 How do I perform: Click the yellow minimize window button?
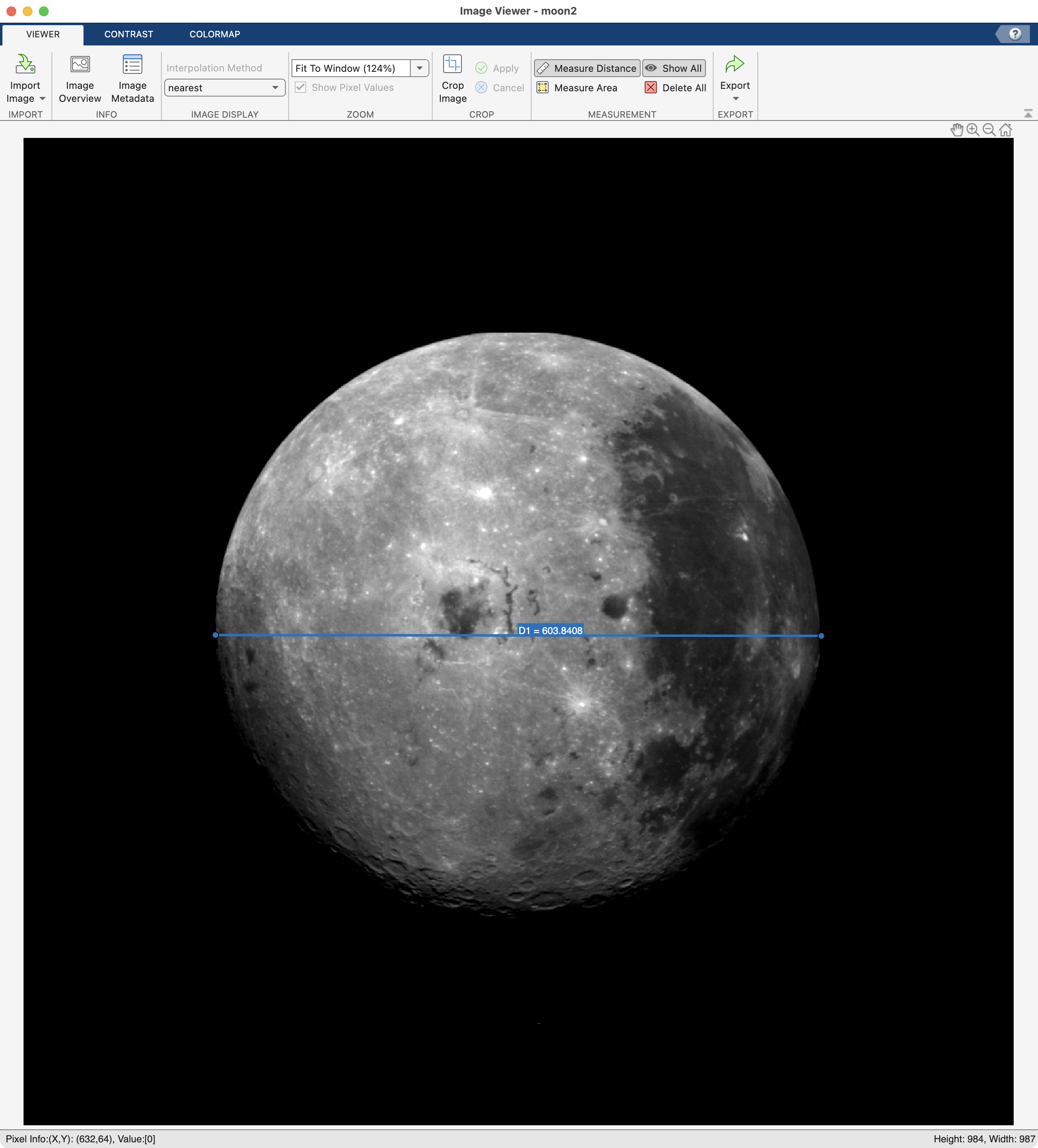[x=27, y=11]
